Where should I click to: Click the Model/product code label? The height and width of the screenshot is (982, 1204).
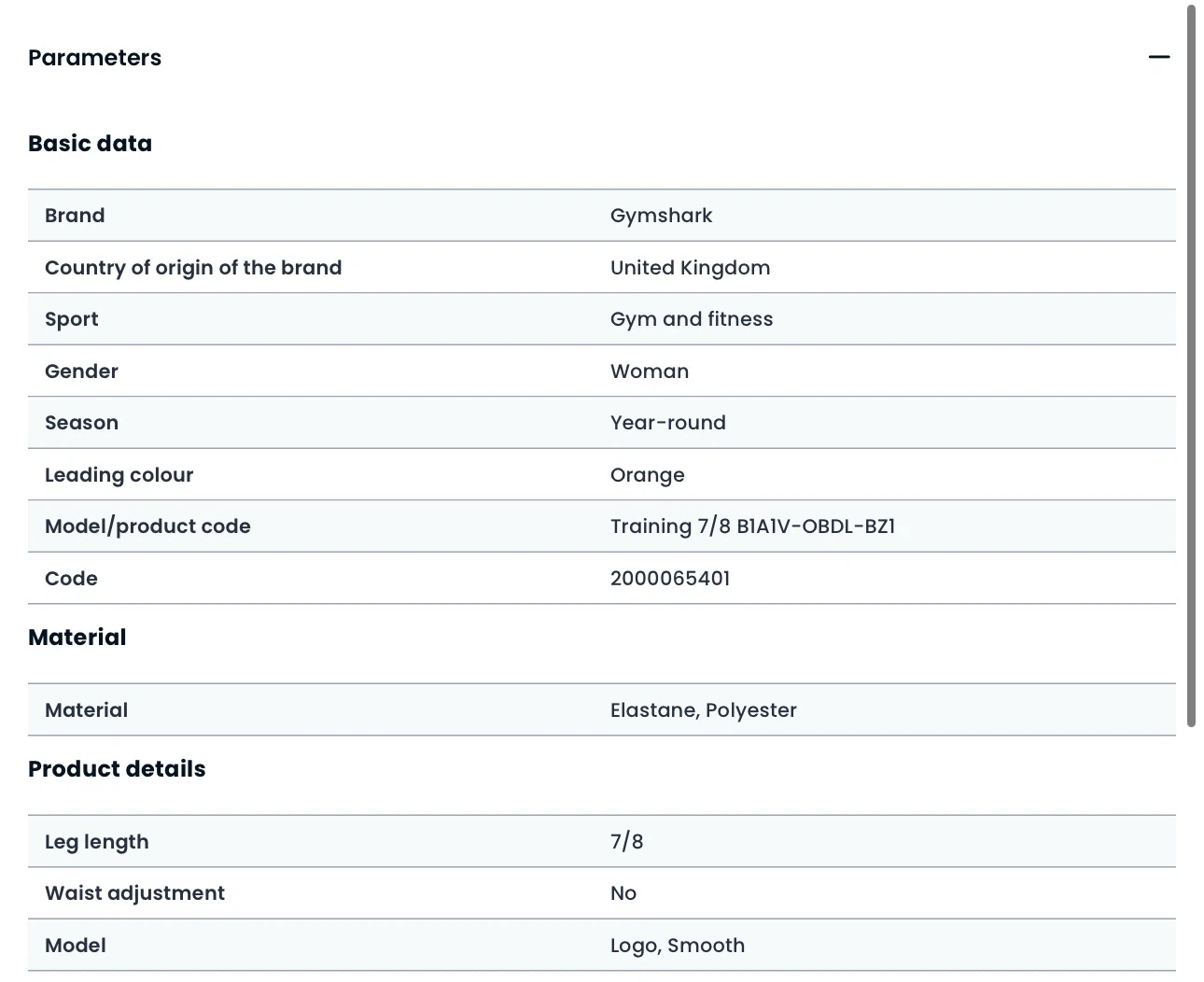pos(147,526)
